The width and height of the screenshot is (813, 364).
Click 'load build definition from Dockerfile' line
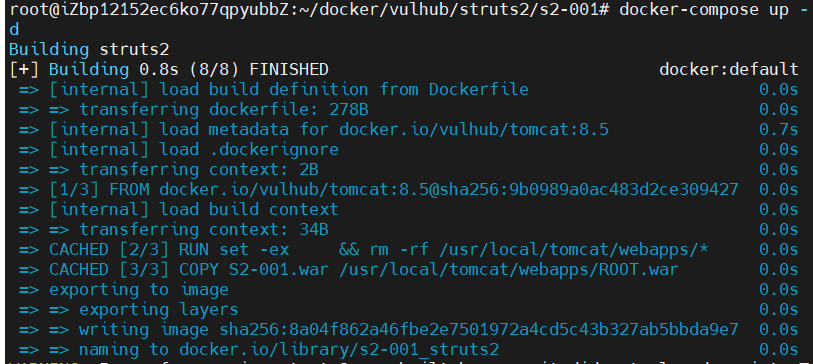pyautogui.click(x=289, y=90)
